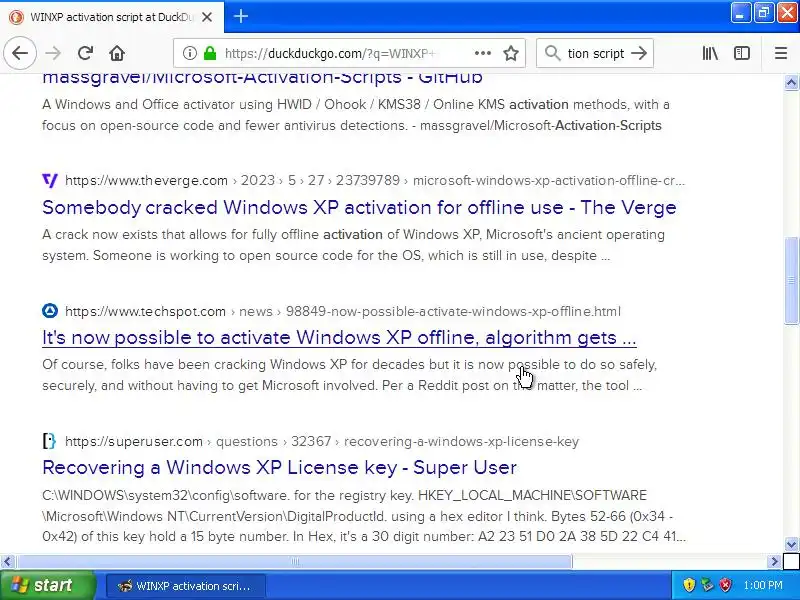
Task: Click theverge.com result URL breadcrumb
Action: click(x=375, y=180)
